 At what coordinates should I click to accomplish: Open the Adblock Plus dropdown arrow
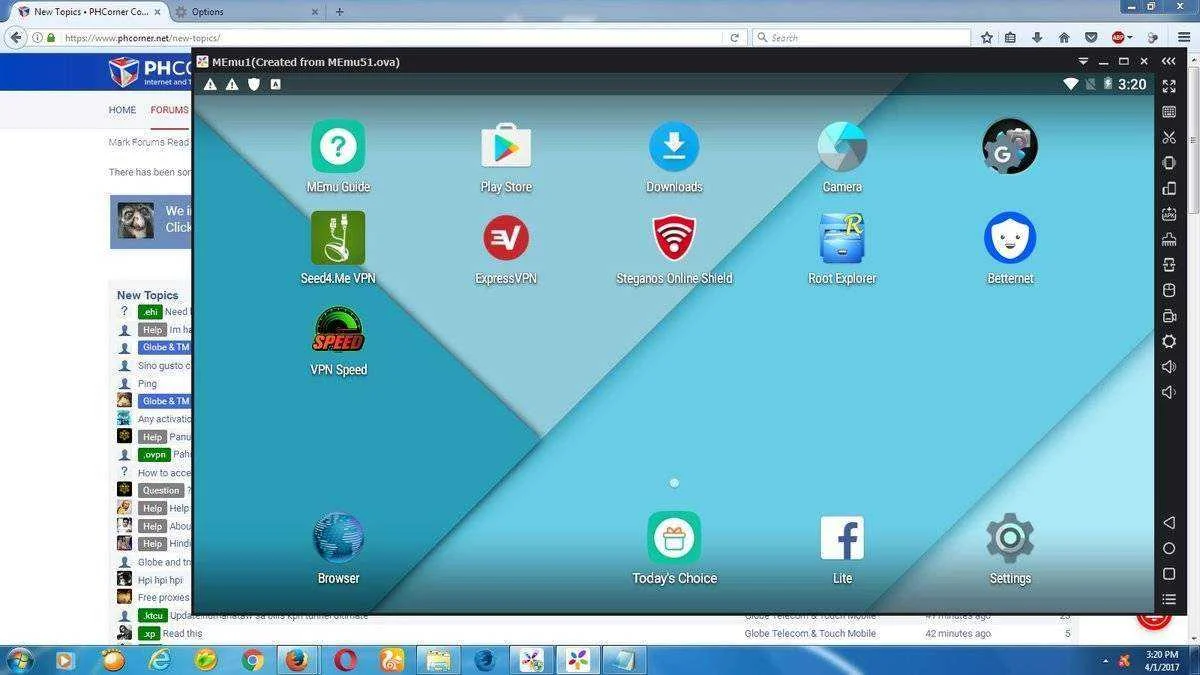coord(1130,37)
